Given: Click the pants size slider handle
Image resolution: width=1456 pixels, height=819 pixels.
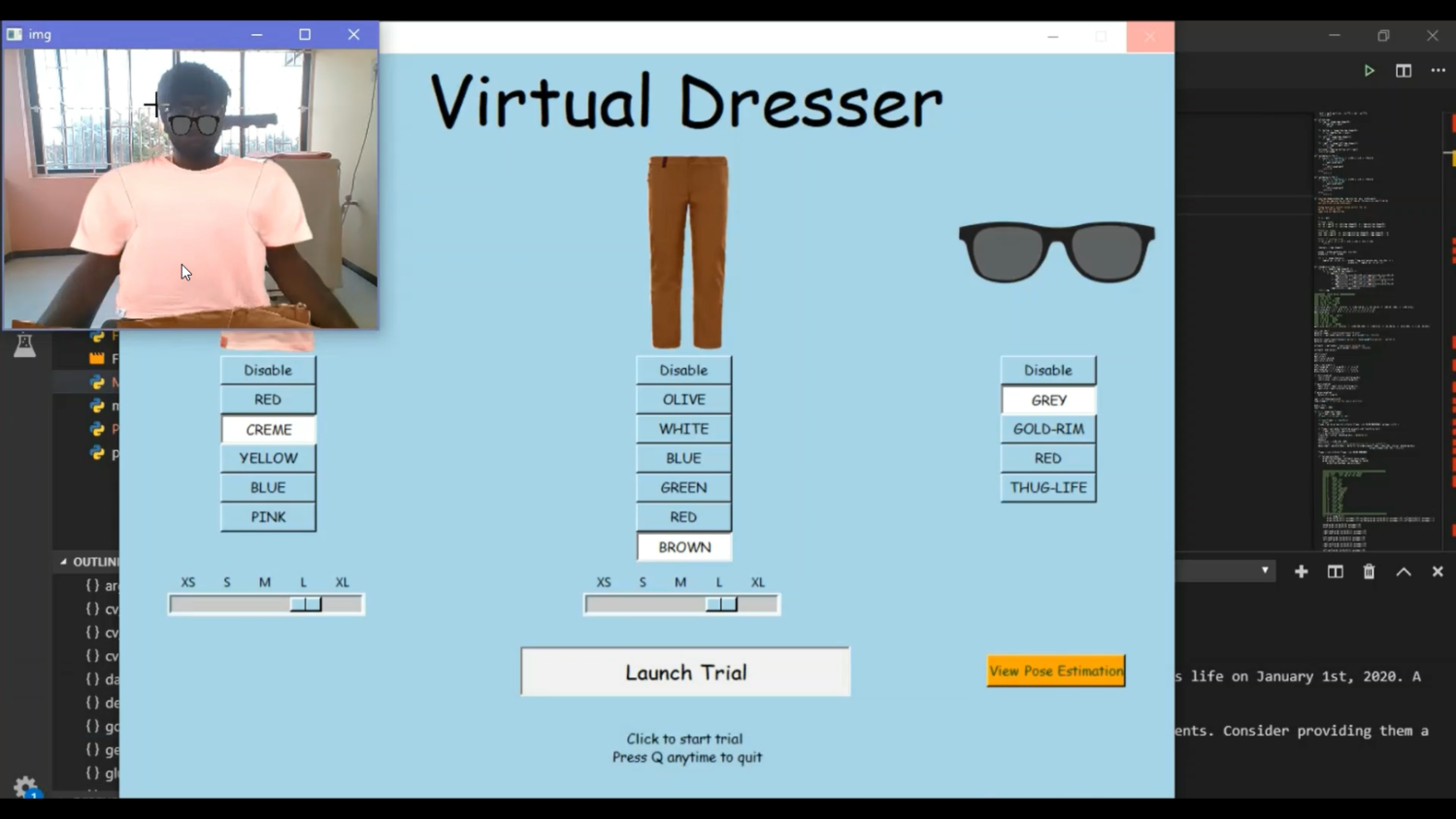Looking at the screenshot, I should pyautogui.click(x=721, y=605).
